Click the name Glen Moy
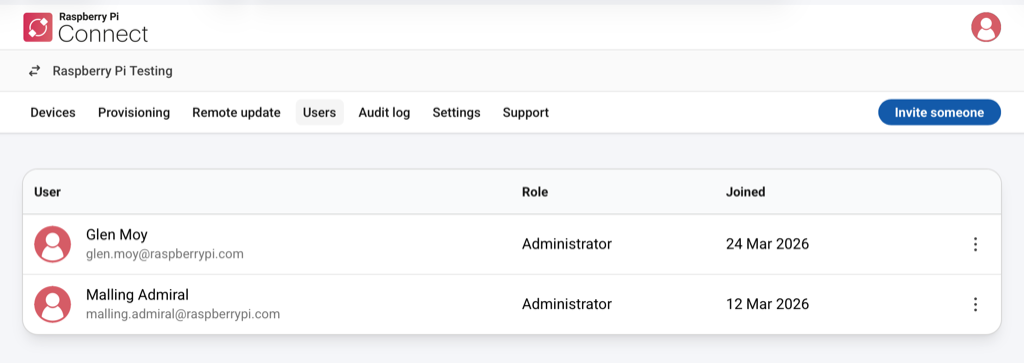Screen dimensions: 1024x363 [117, 234]
